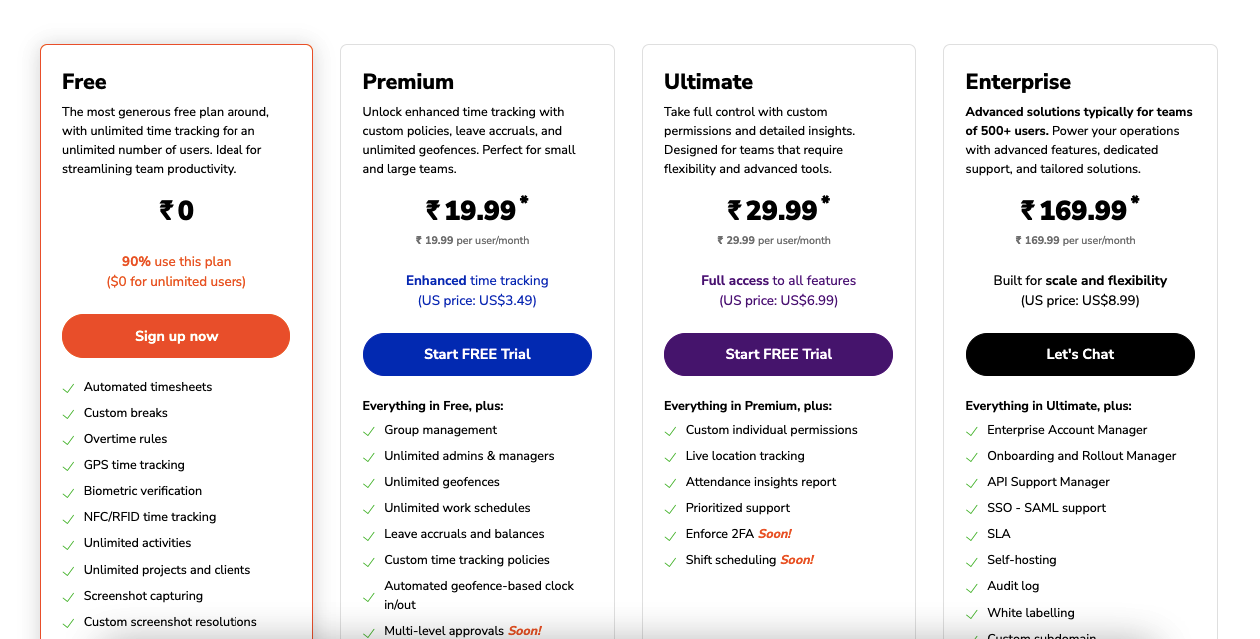Click the checkmark next to Prioritized support
This screenshot has width=1260, height=639.
tap(670, 509)
